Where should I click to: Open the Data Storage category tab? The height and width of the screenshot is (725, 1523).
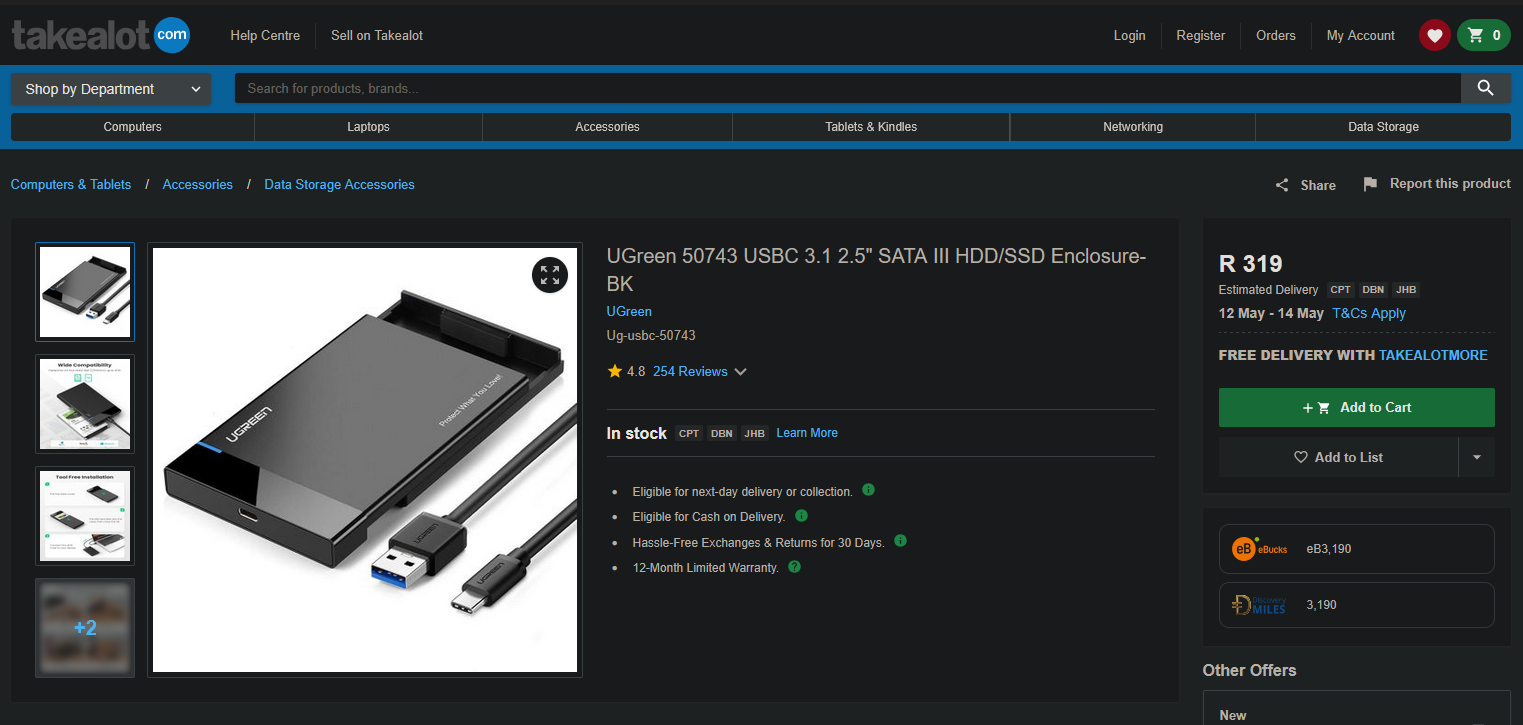click(x=1383, y=127)
